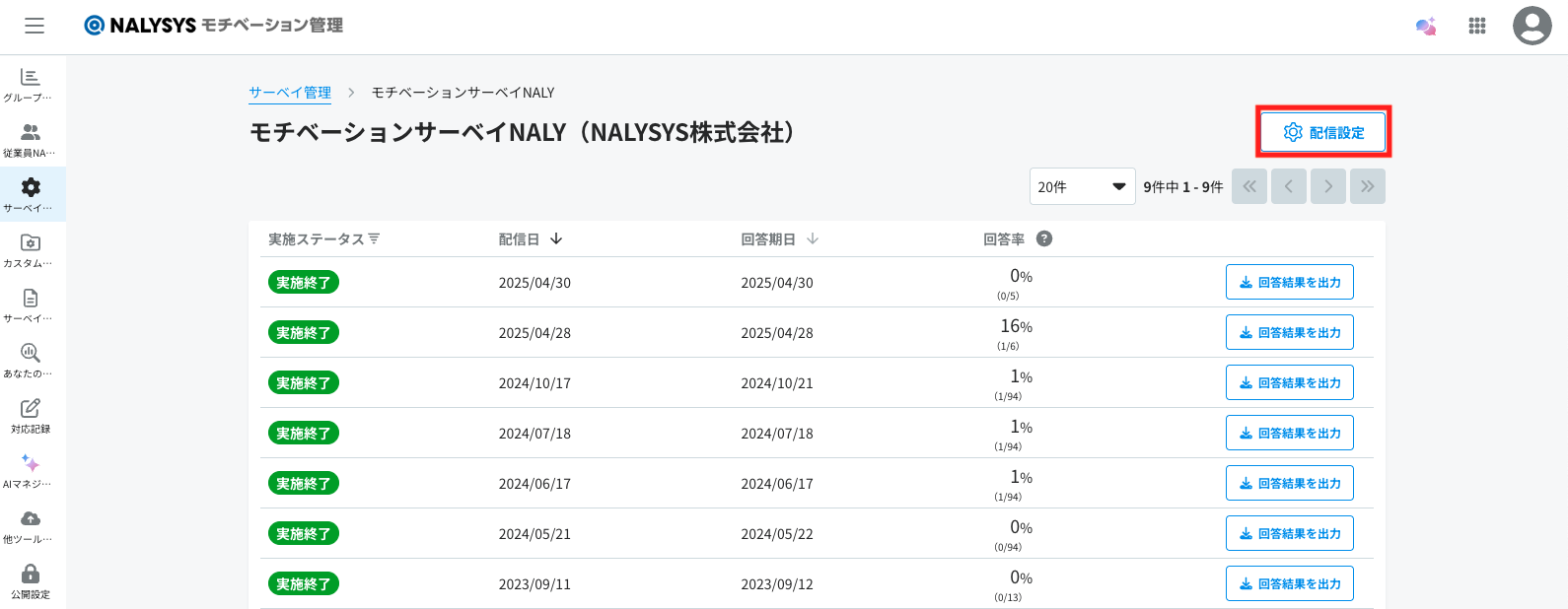
Task: Click the NALYSYS logo in the header
Action: (x=214, y=26)
